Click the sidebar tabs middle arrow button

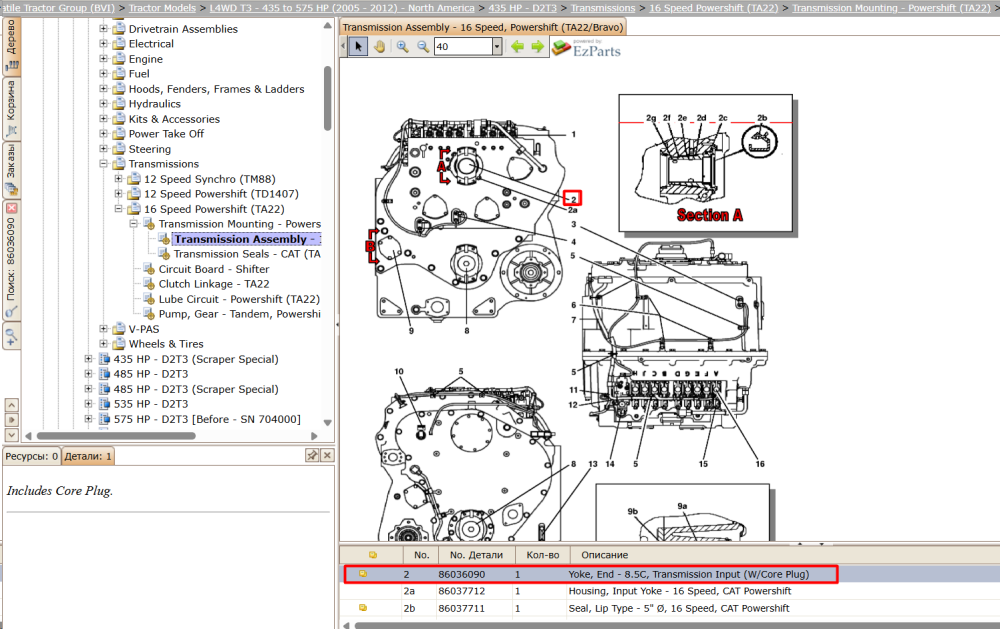[x=11, y=420]
